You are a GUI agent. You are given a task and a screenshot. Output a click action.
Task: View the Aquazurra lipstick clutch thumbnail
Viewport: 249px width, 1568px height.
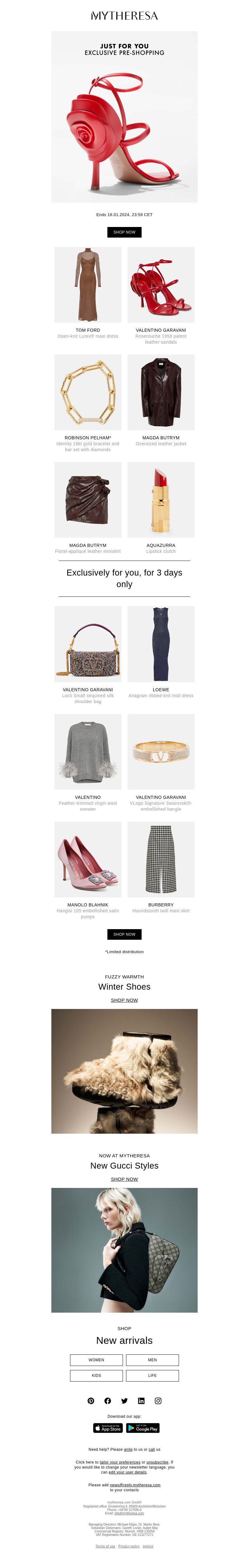point(161,500)
